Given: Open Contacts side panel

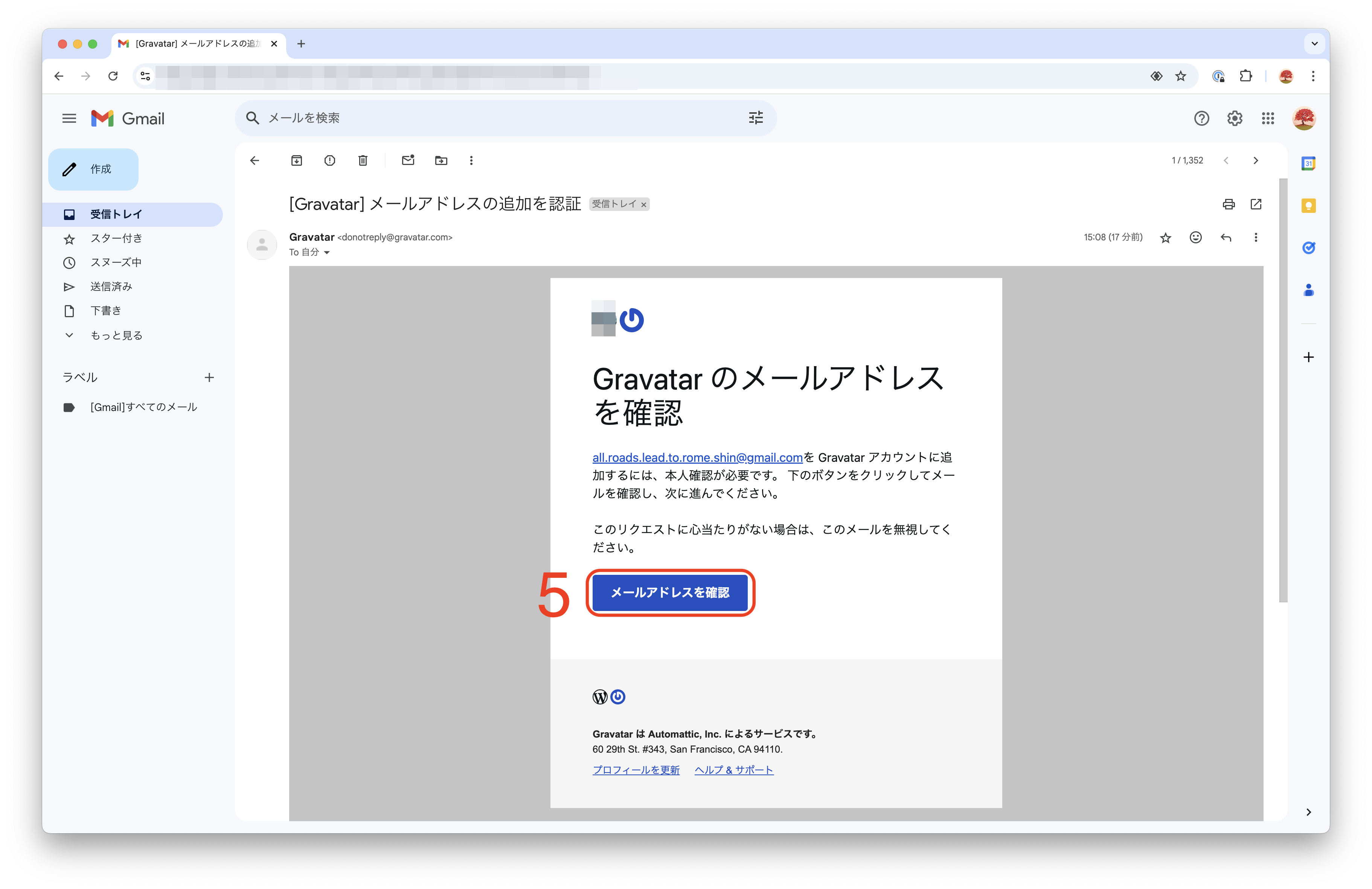Looking at the screenshot, I should 1309,290.
